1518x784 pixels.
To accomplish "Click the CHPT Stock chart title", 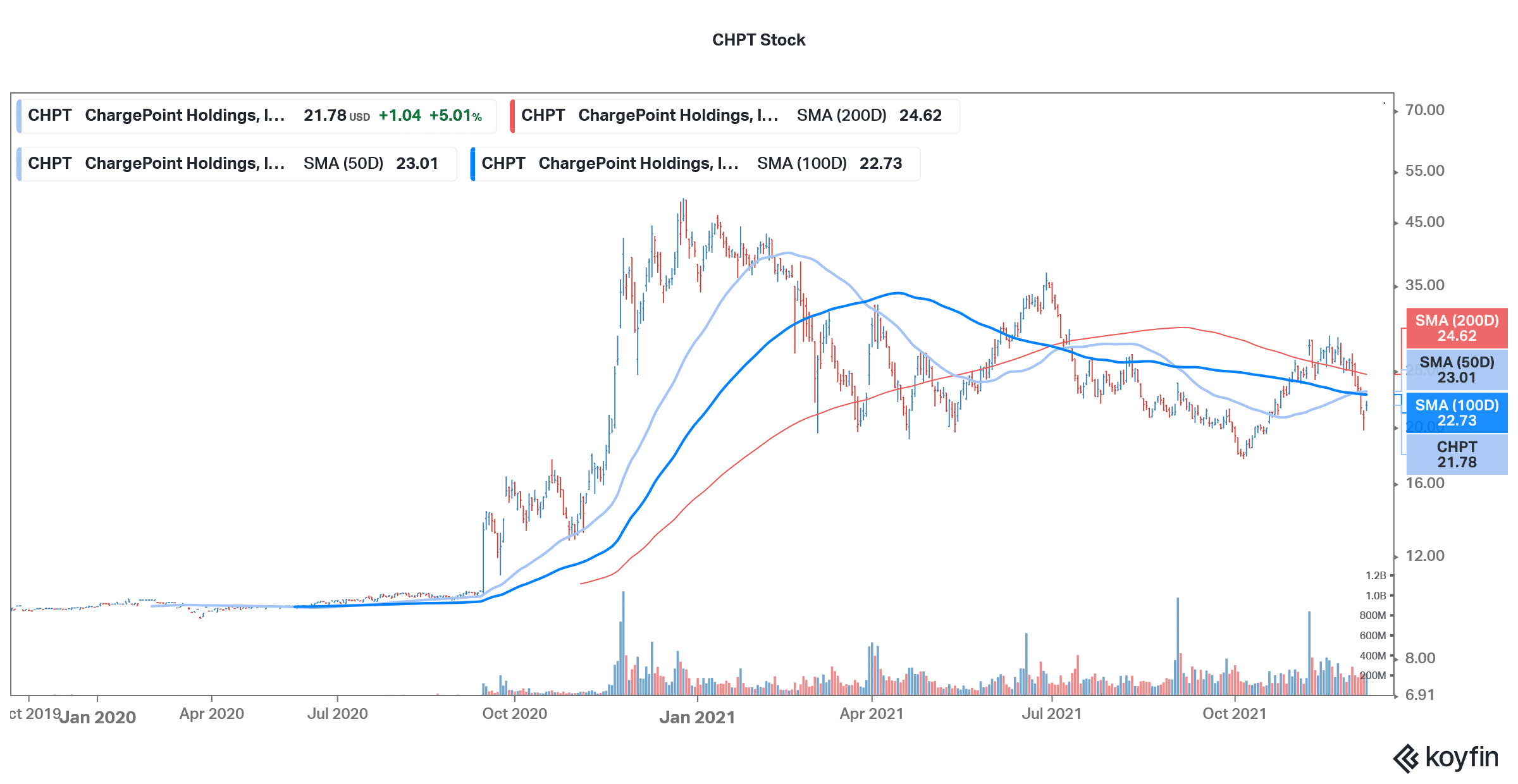I will (758, 40).
